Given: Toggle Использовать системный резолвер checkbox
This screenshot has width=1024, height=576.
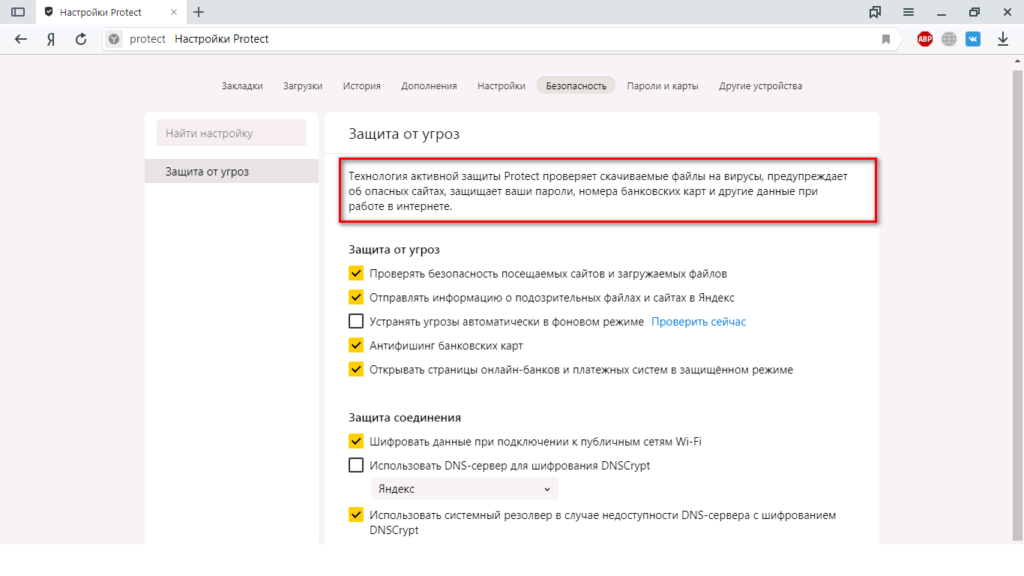Looking at the screenshot, I should (x=356, y=515).
